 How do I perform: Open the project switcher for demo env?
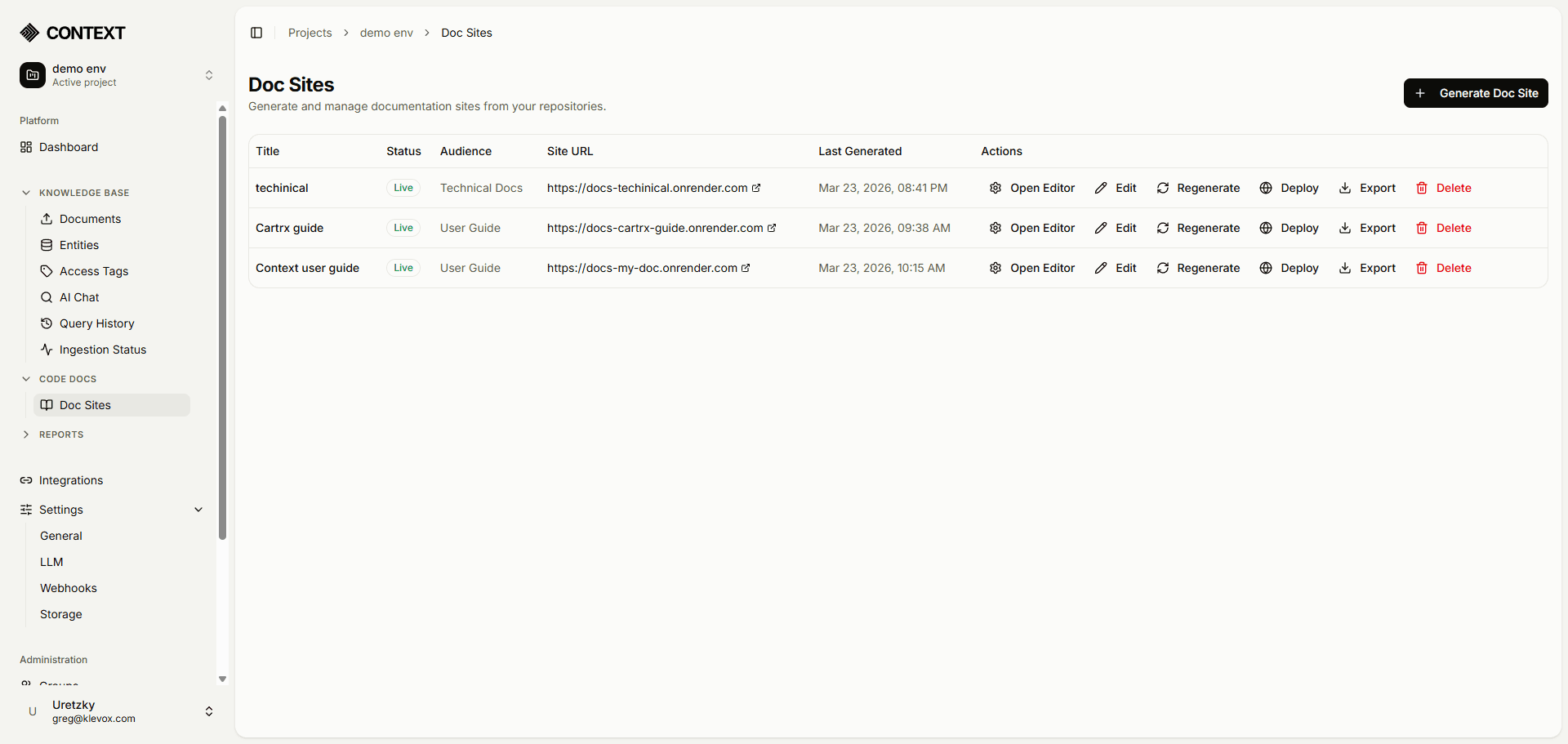(209, 74)
